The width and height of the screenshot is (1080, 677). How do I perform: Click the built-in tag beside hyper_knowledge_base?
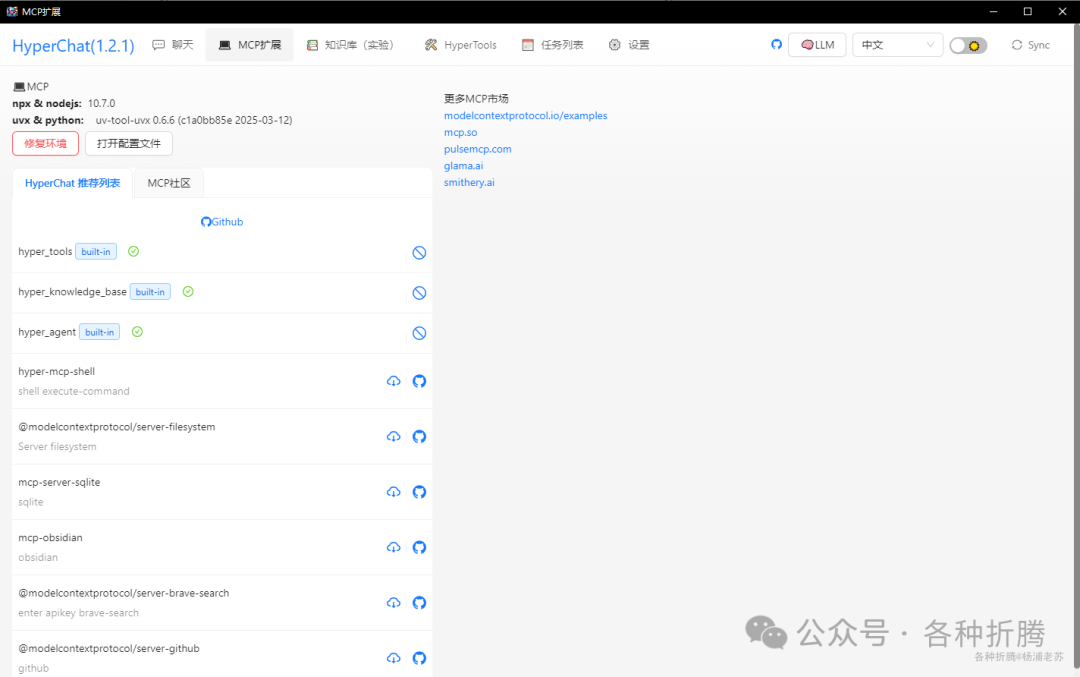tap(150, 292)
